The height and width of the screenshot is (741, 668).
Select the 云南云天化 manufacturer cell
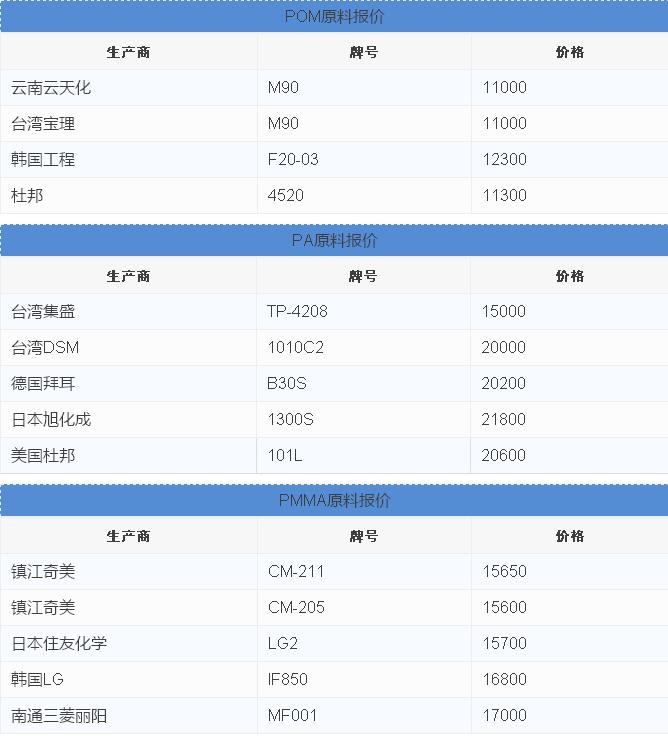[x=128, y=87]
